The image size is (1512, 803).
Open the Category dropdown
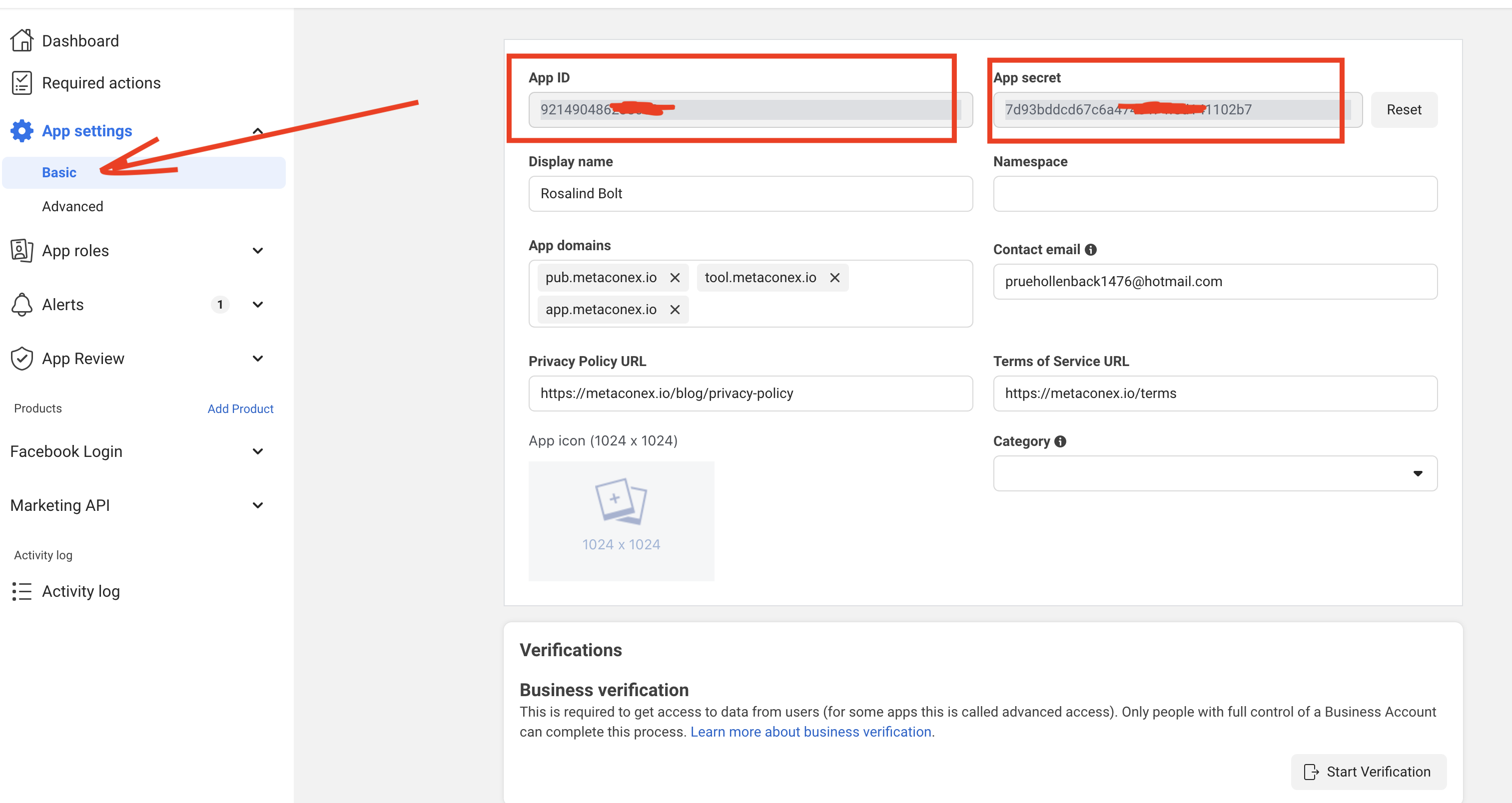coord(1215,473)
